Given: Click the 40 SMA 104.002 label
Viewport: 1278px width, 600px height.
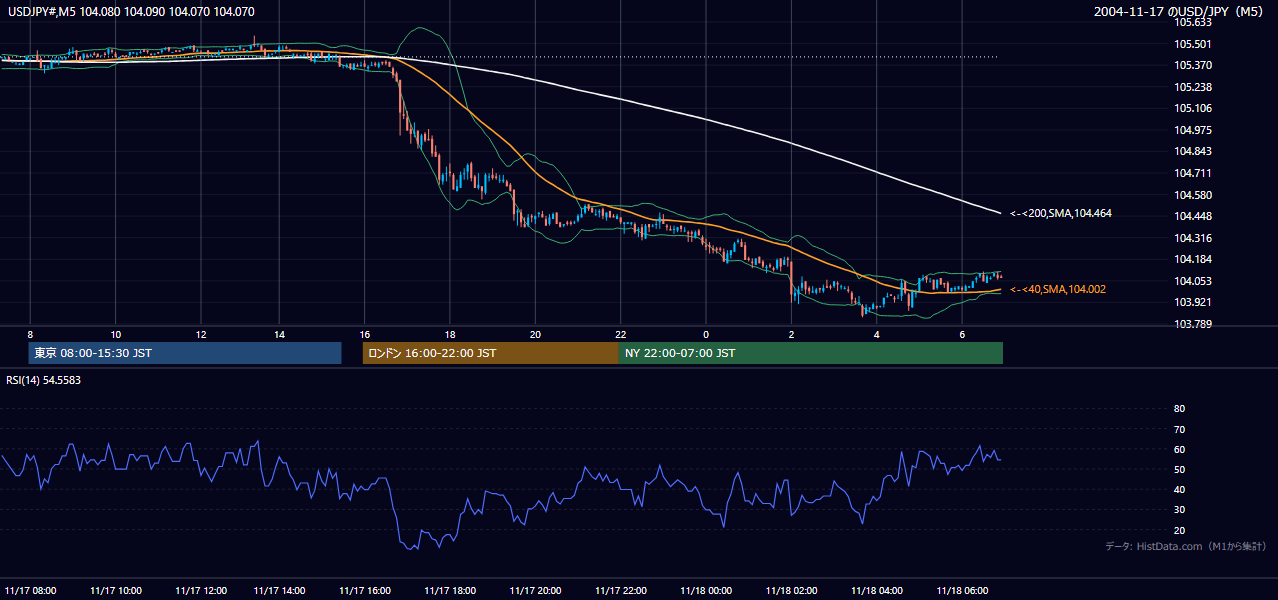Looking at the screenshot, I should (x=1057, y=289).
